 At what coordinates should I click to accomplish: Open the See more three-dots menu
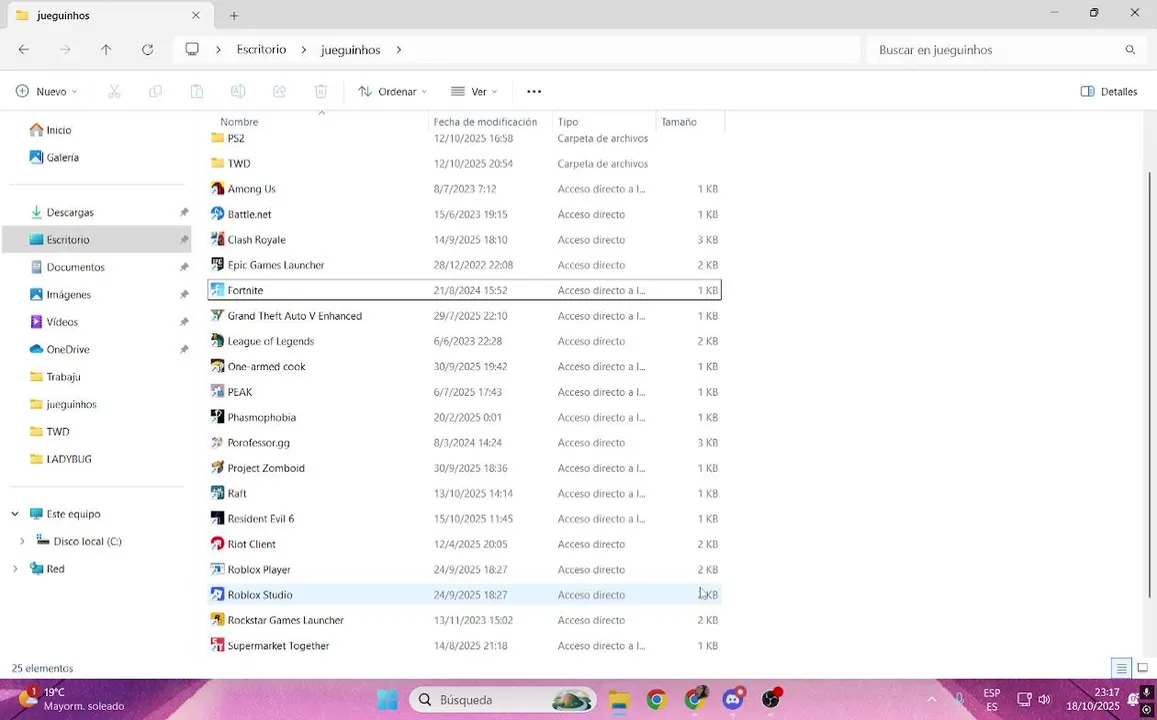(534, 91)
